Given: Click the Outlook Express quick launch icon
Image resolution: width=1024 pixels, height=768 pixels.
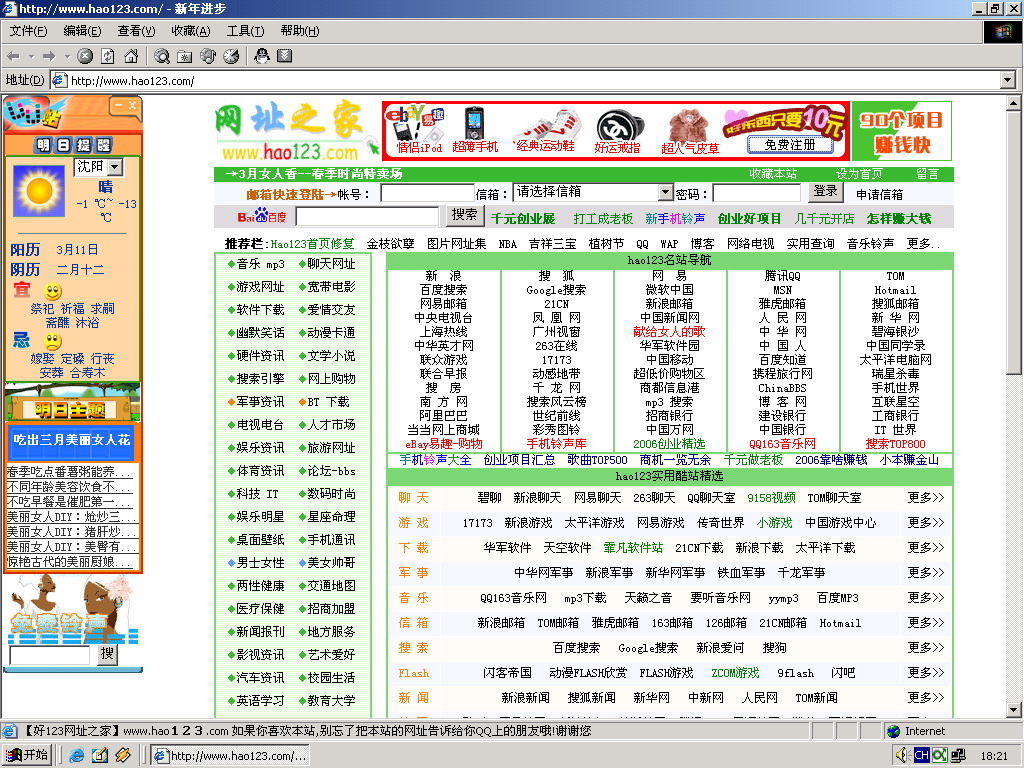Looking at the screenshot, I should (x=99, y=756).
